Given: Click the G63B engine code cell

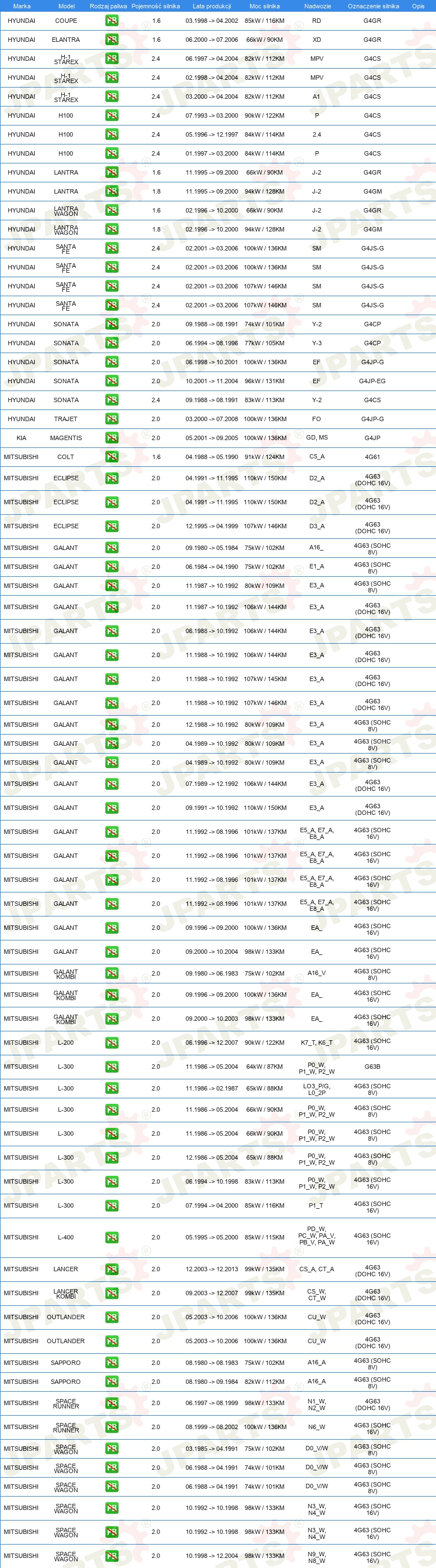Looking at the screenshot, I should pos(372,1067).
